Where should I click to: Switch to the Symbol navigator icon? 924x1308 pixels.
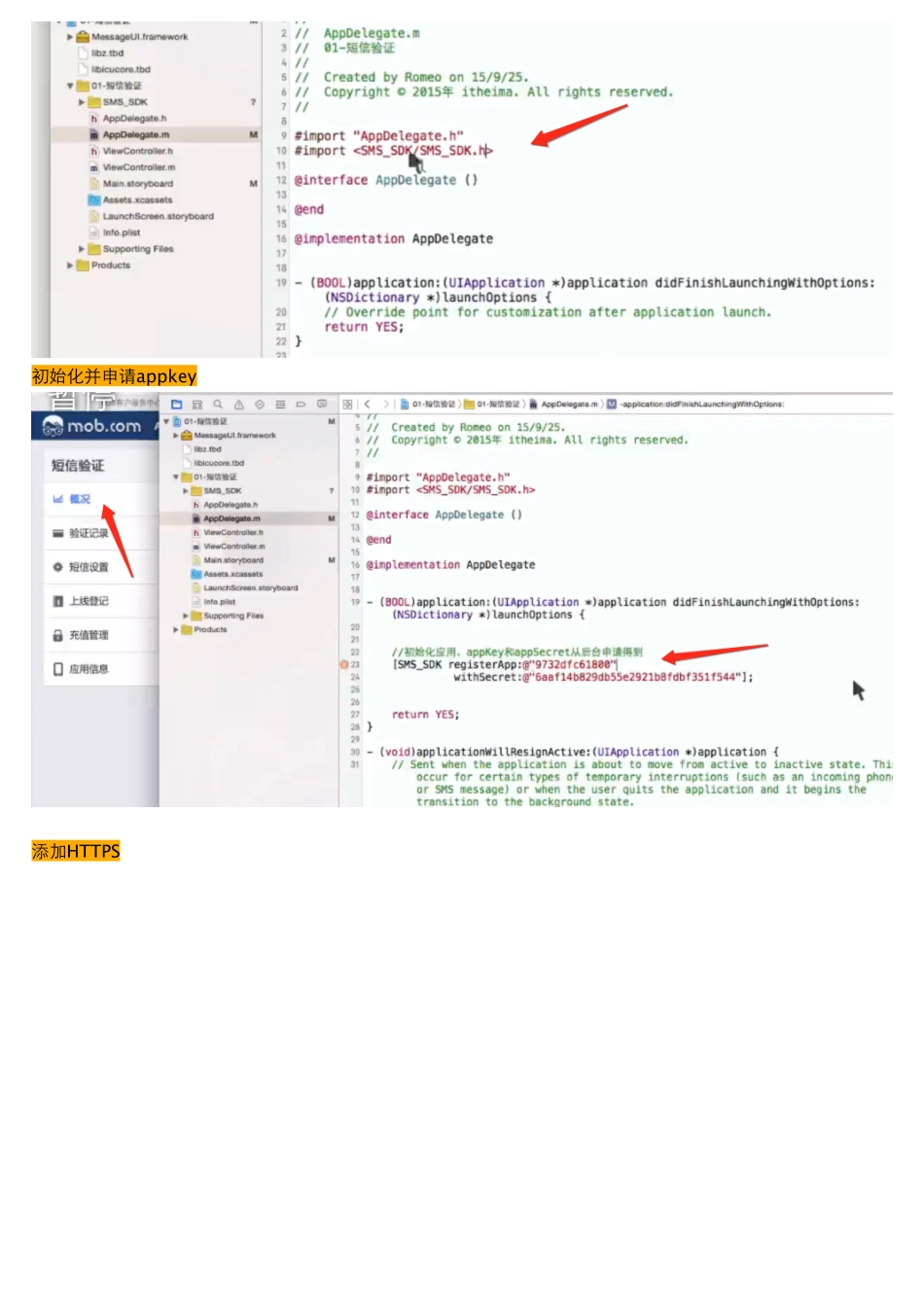click(197, 405)
